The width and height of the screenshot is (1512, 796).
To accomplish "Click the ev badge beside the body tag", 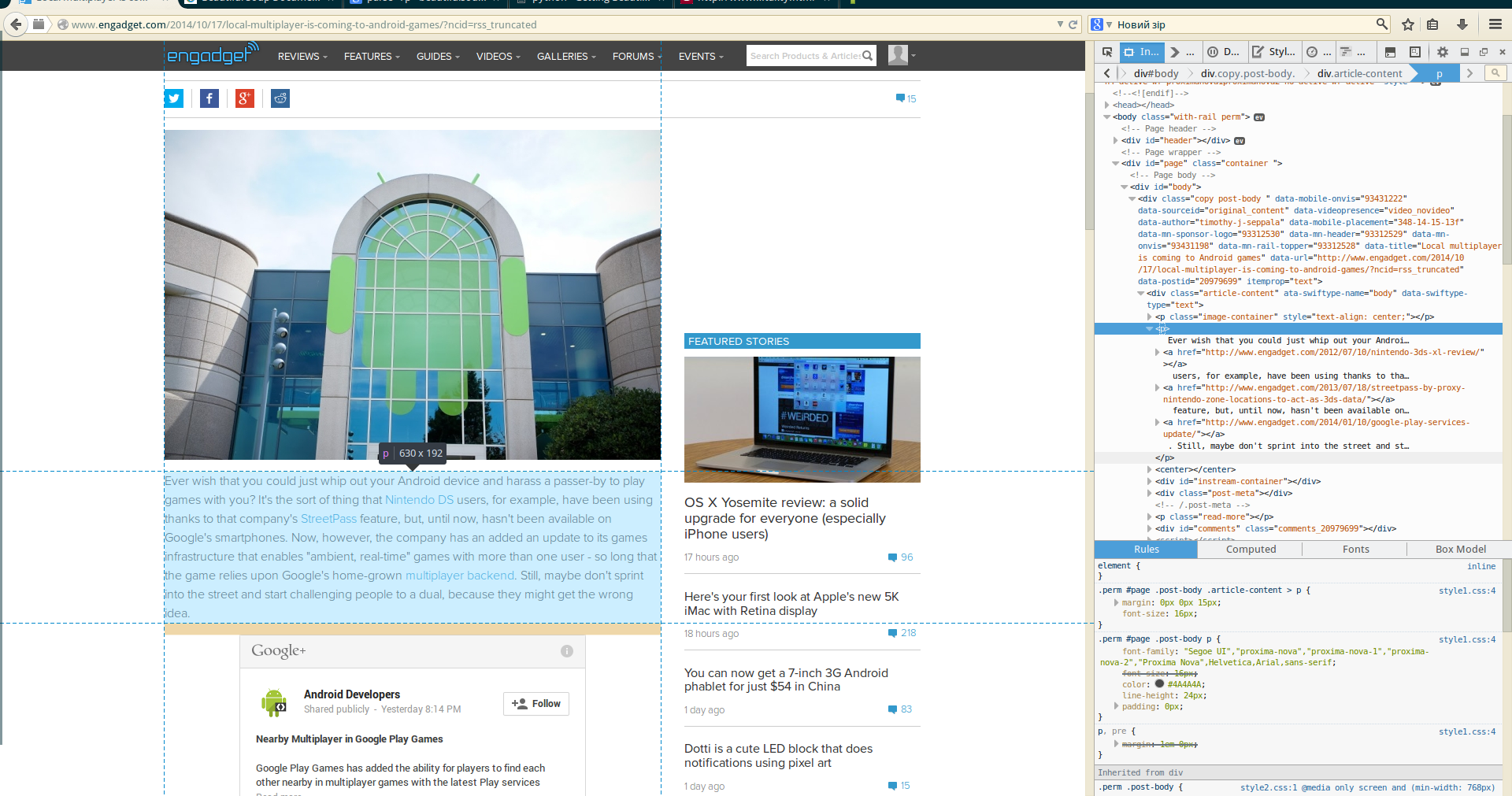I will pos(1259,117).
